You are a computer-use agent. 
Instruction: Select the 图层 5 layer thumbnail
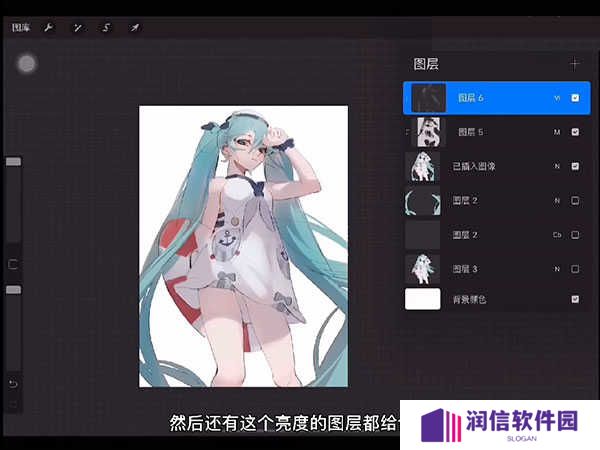coord(429,132)
